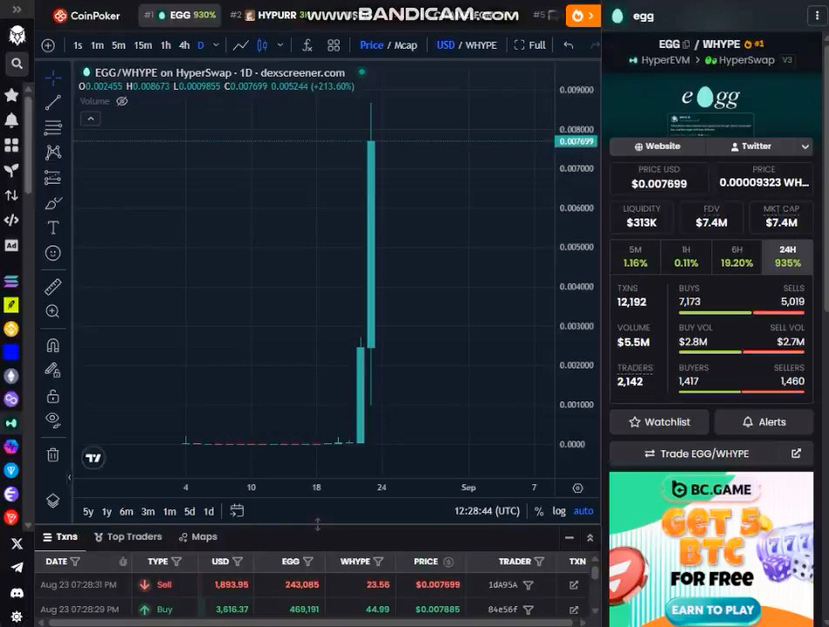Expand more social links chevron
The height and width of the screenshot is (627, 829).
pyautogui.click(x=805, y=146)
